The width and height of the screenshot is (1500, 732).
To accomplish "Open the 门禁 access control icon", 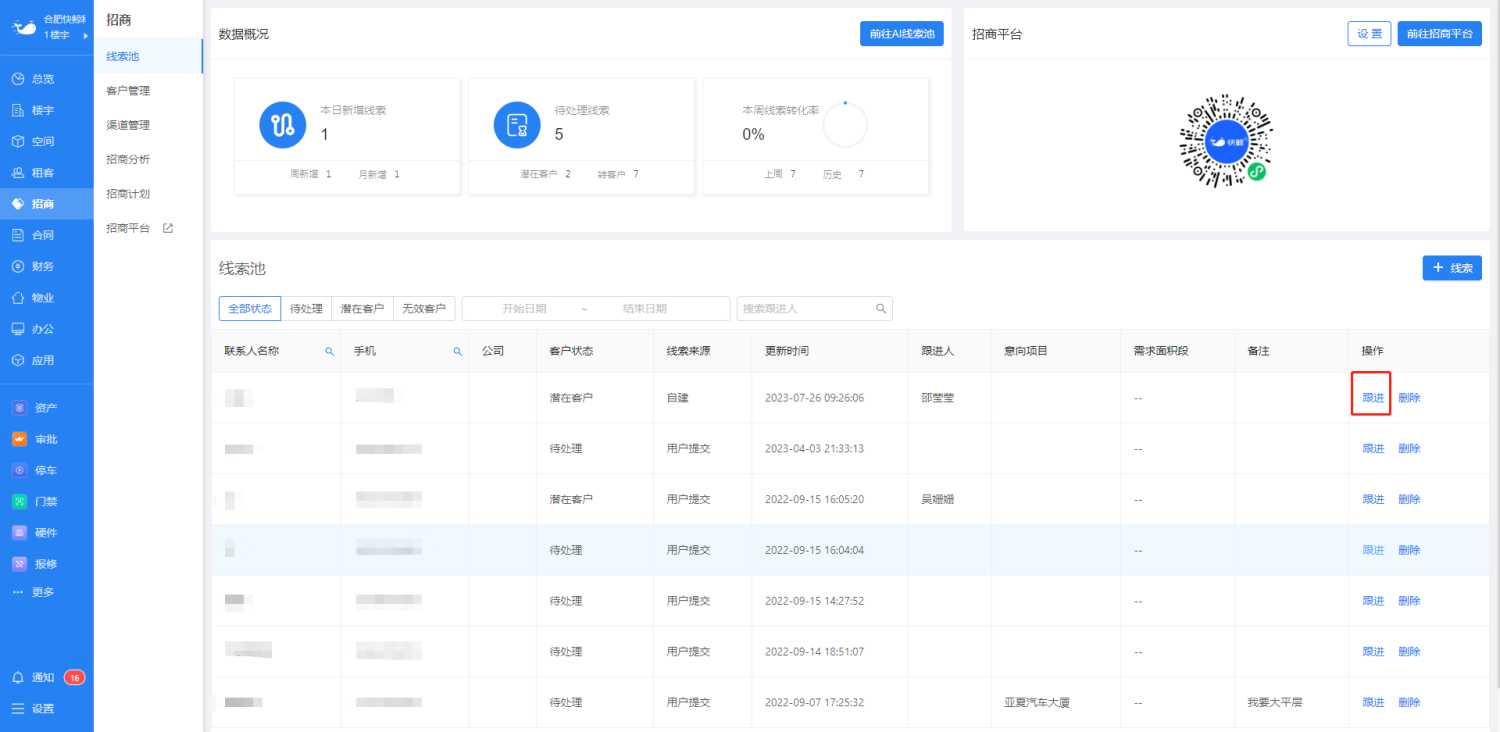I will tap(19, 501).
